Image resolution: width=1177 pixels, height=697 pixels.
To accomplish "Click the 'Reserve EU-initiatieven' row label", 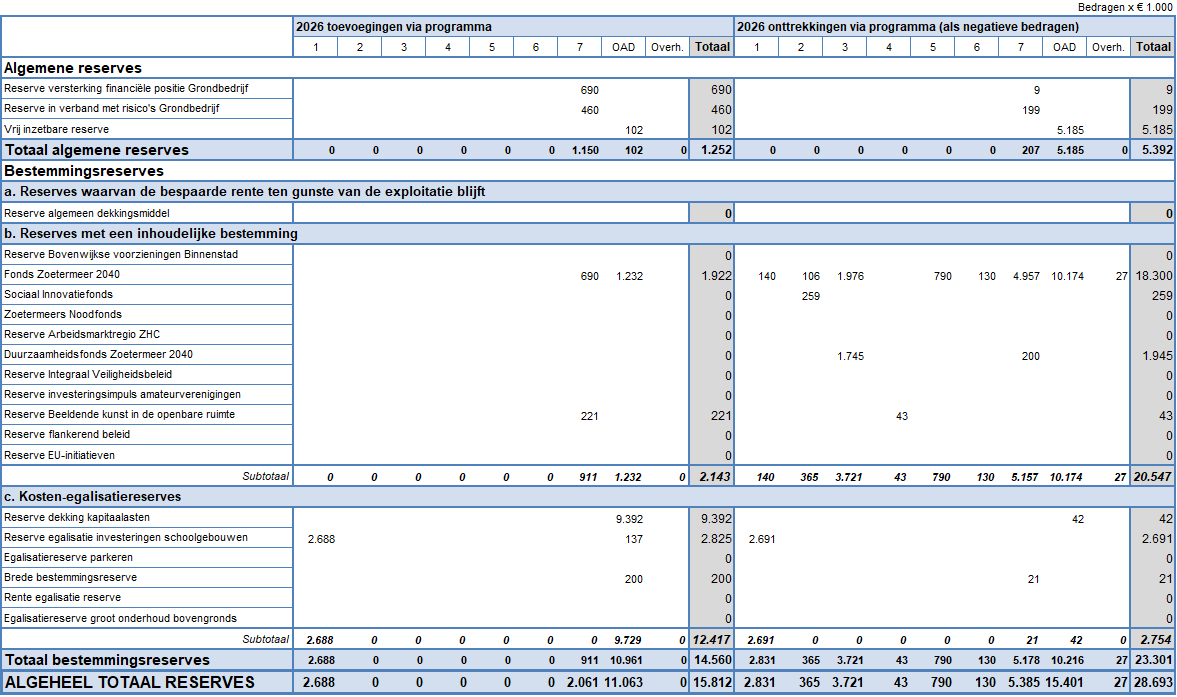I will [59, 455].
